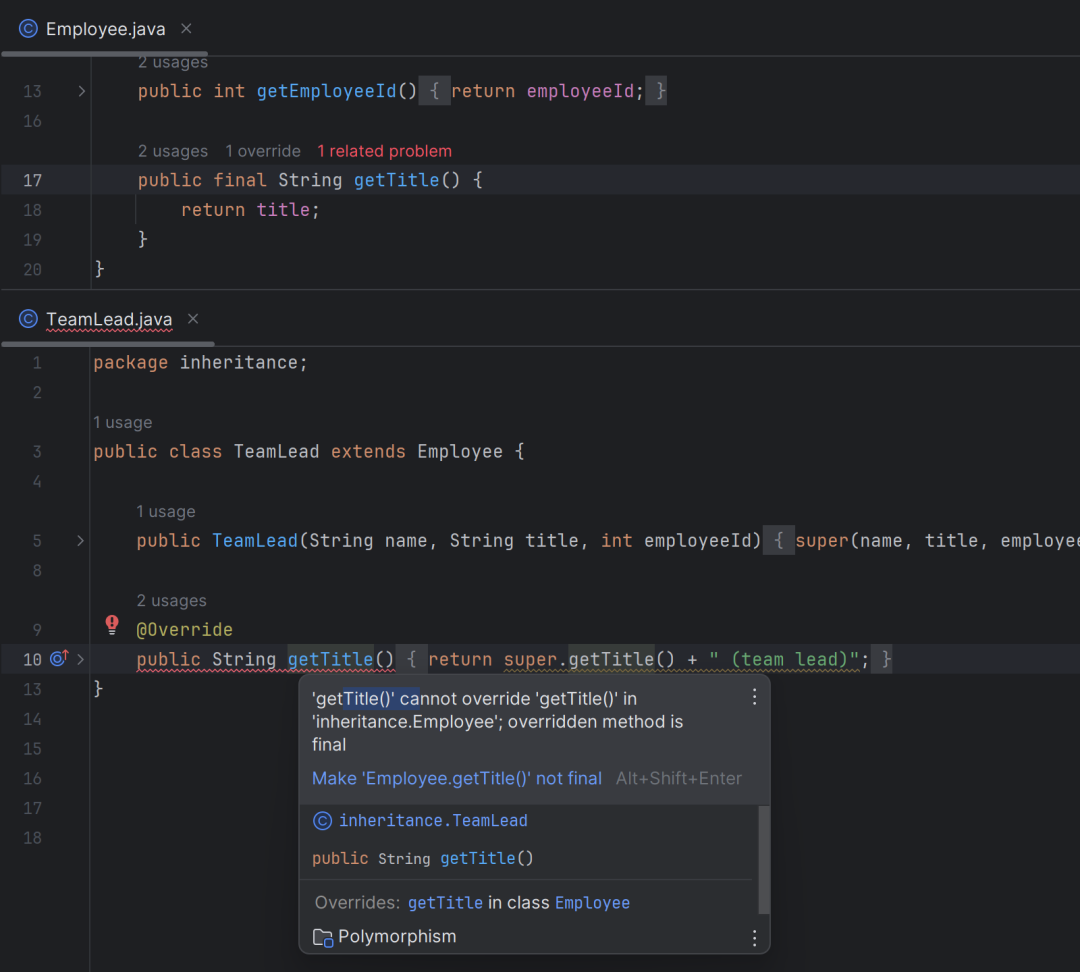This screenshot has height=972, width=1080.
Task: Close the TeamLead.java tab
Action: coord(193,319)
